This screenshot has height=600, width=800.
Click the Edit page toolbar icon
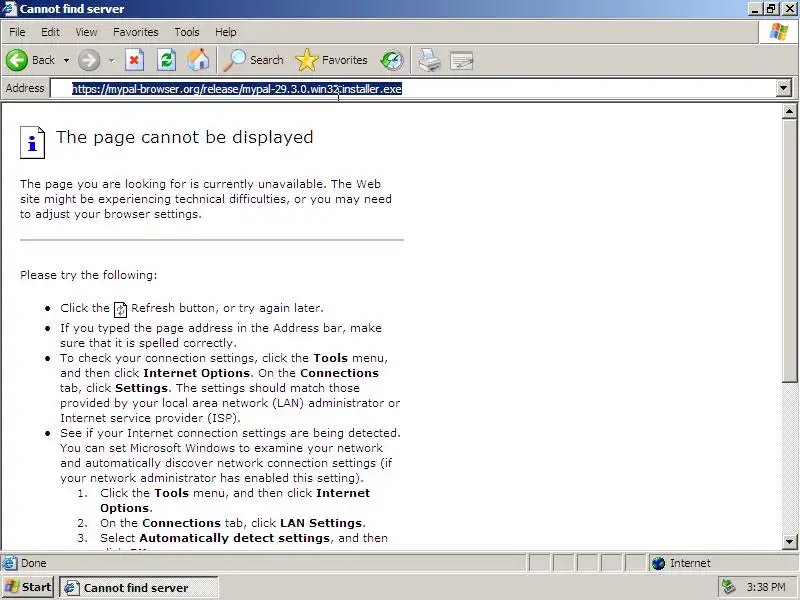click(462, 61)
